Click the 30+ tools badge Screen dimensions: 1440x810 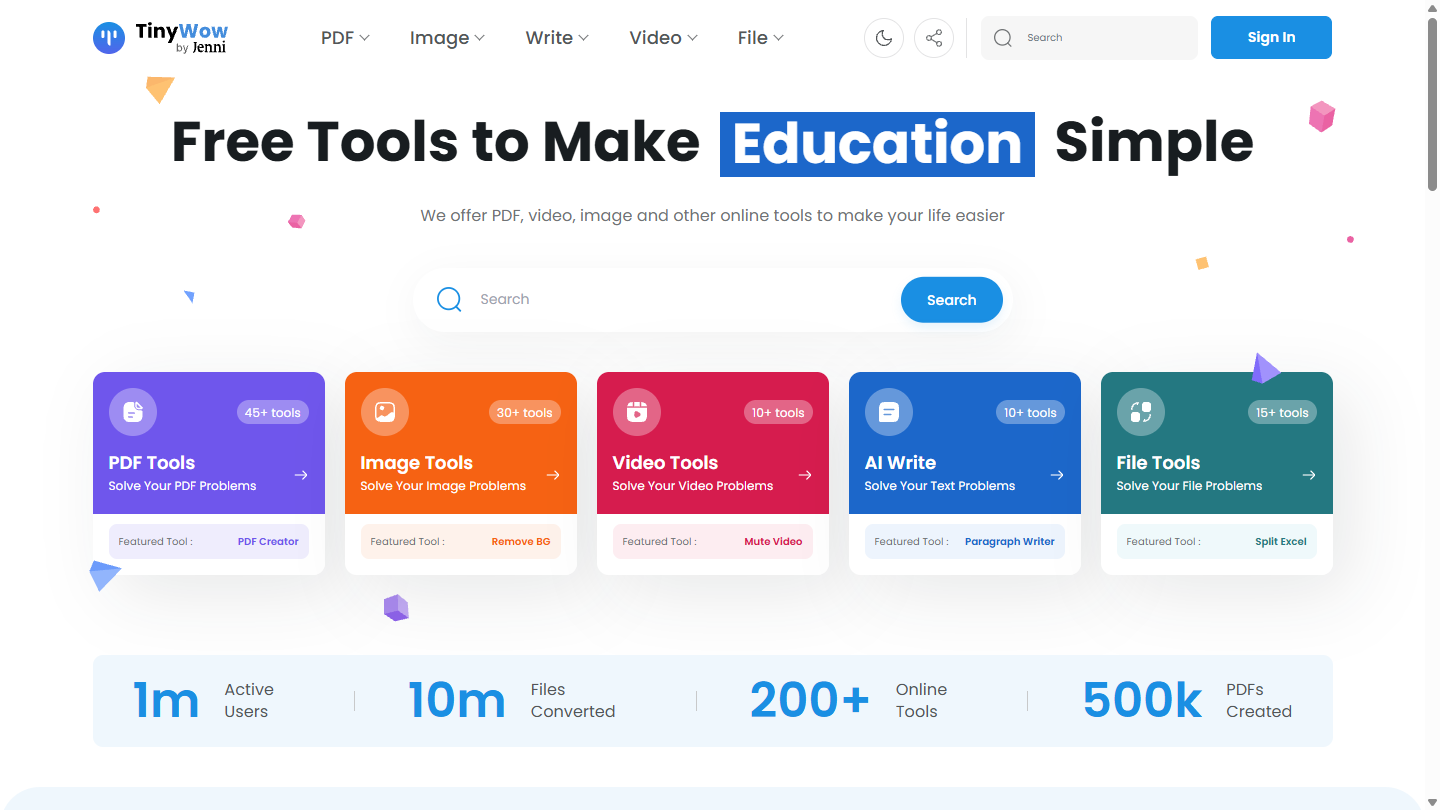tap(525, 412)
